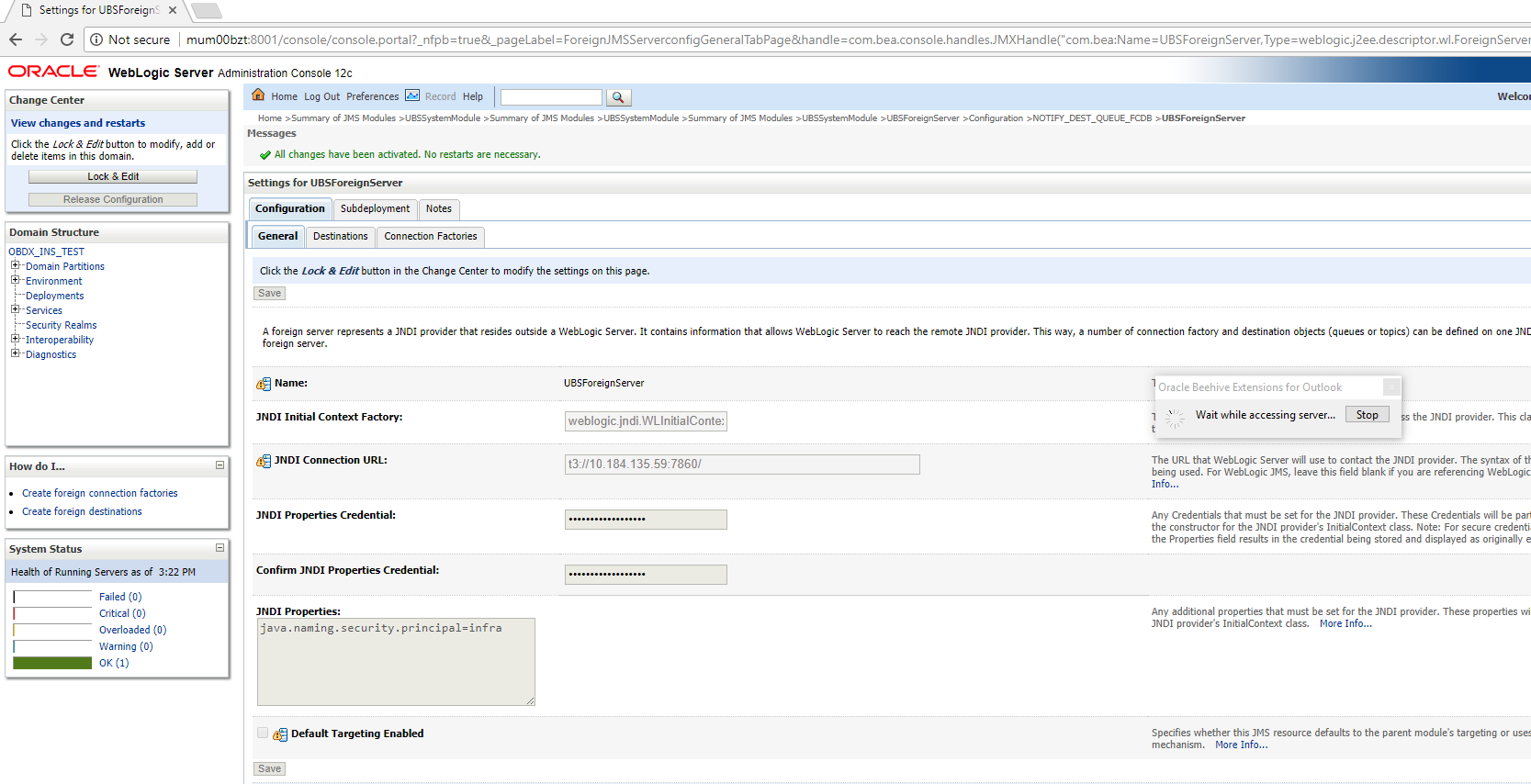Click the JNDI Properties text area

pos(396,662)
